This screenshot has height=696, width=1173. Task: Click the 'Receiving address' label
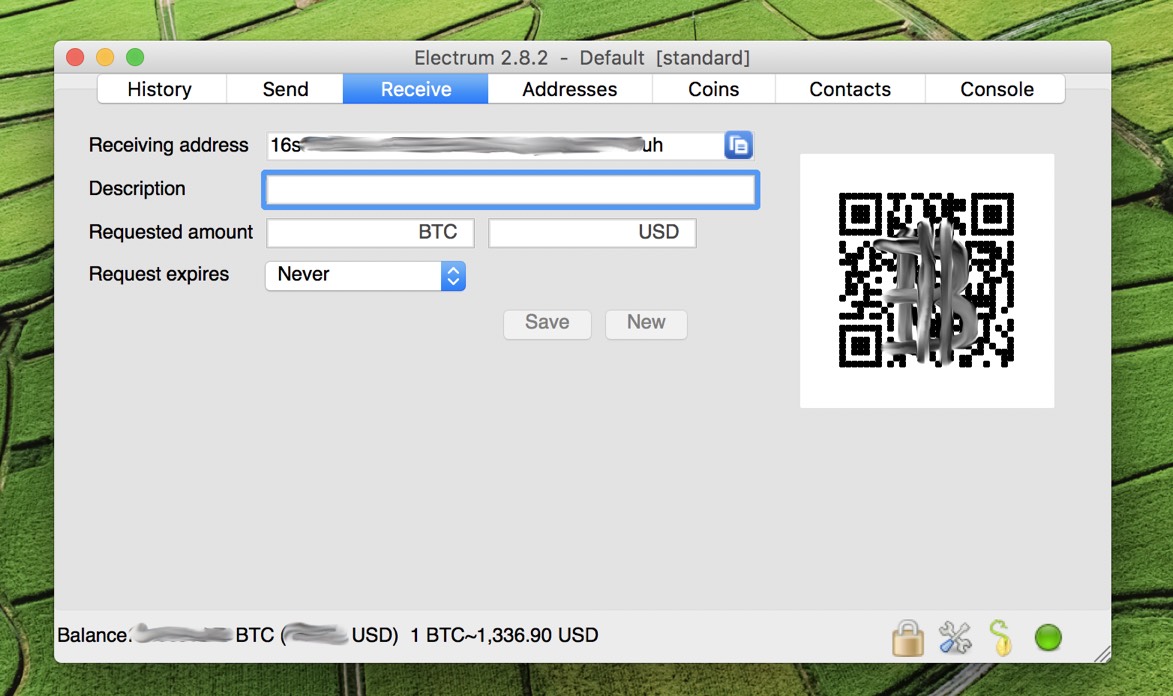point(168,145)
